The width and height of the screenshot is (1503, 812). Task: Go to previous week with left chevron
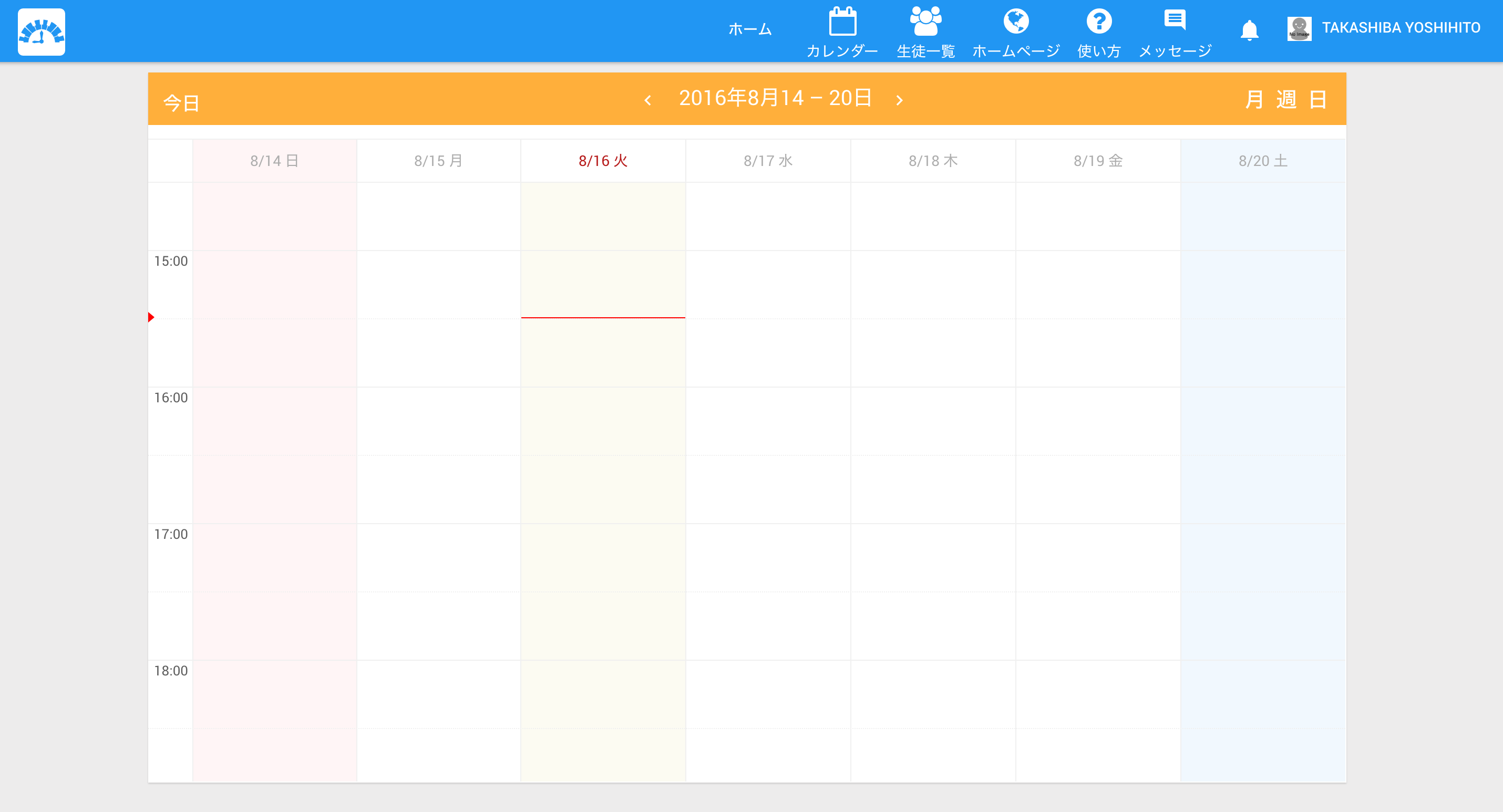(647, 100)
